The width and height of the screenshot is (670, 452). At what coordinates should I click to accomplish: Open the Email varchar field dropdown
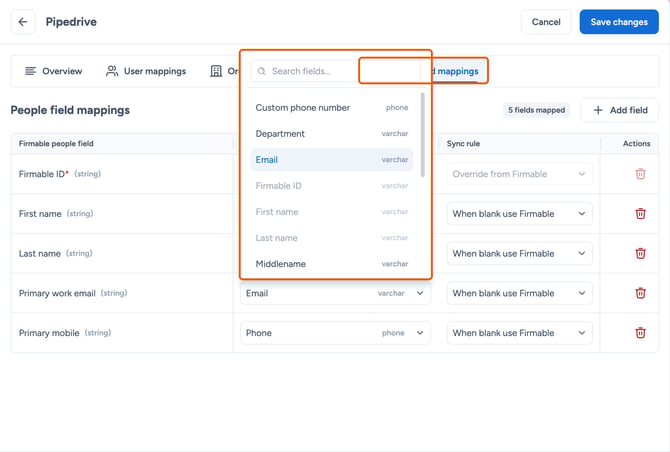(x=335, y=293)
